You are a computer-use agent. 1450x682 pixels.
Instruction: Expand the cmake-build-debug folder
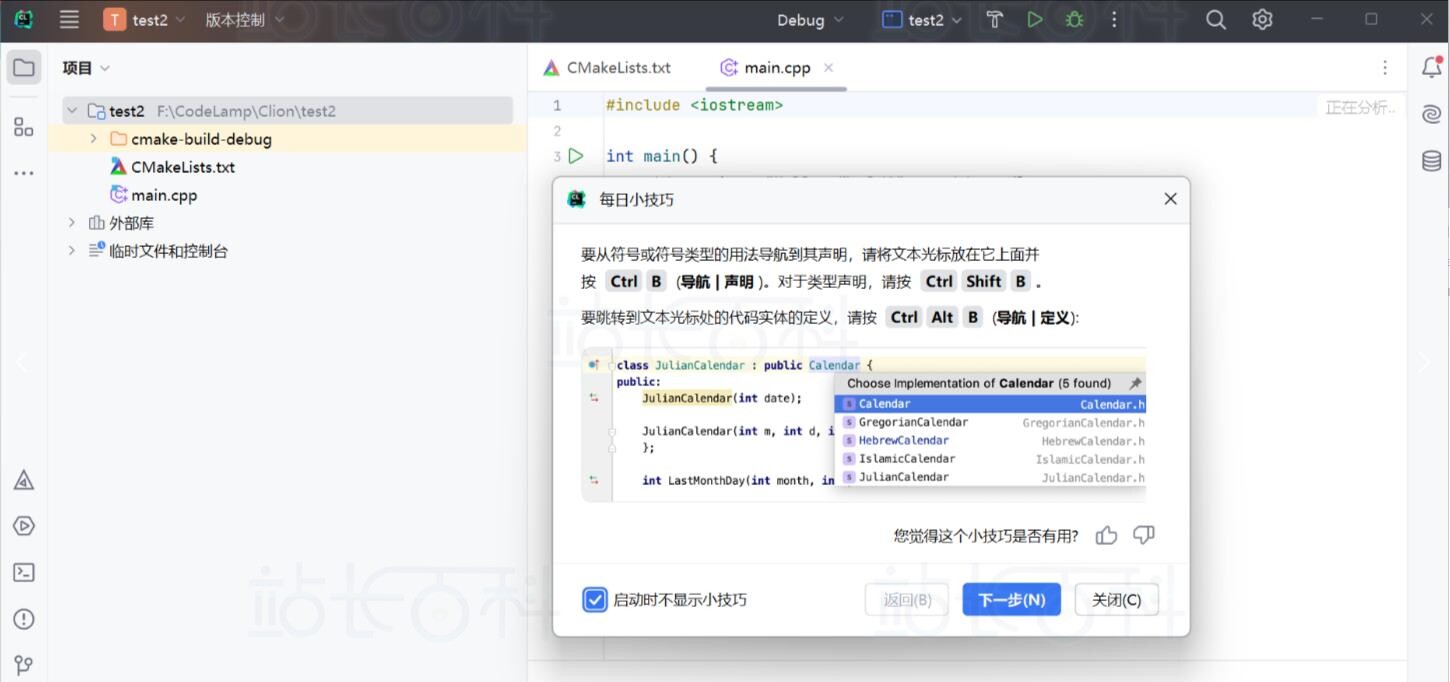[x=94, y=139]
